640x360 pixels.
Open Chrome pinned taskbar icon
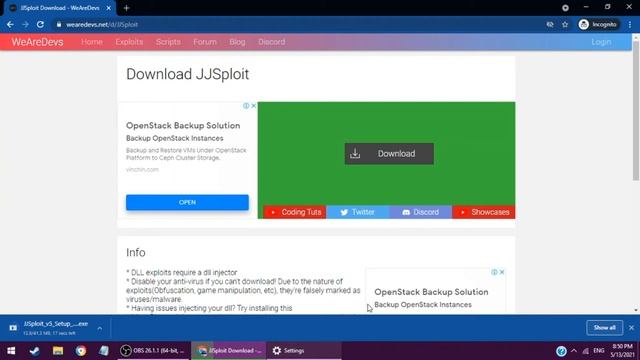(x=81, y=351)
